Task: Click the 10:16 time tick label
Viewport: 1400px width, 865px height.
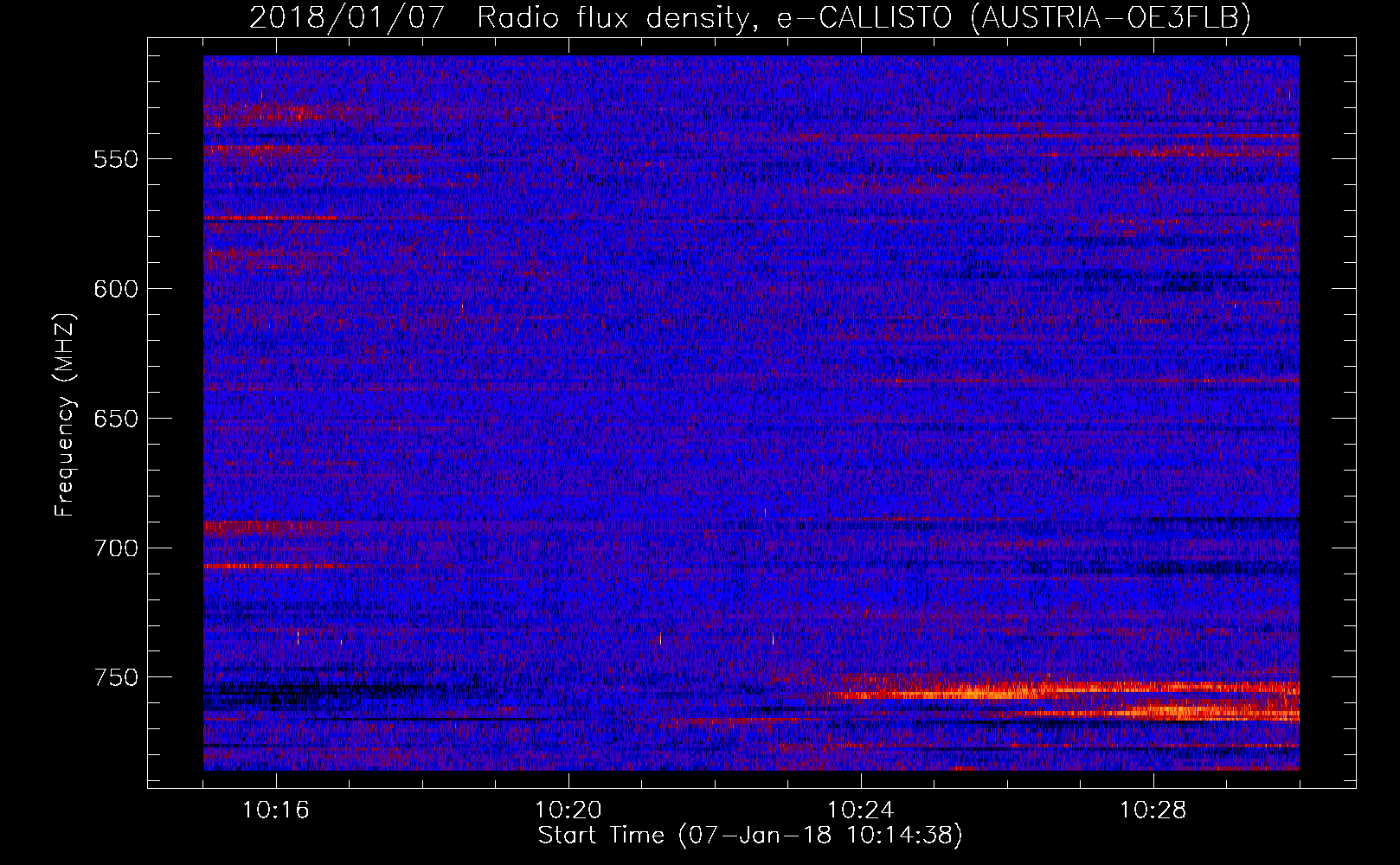Action: pyautogui.click(x=276, y=811)
